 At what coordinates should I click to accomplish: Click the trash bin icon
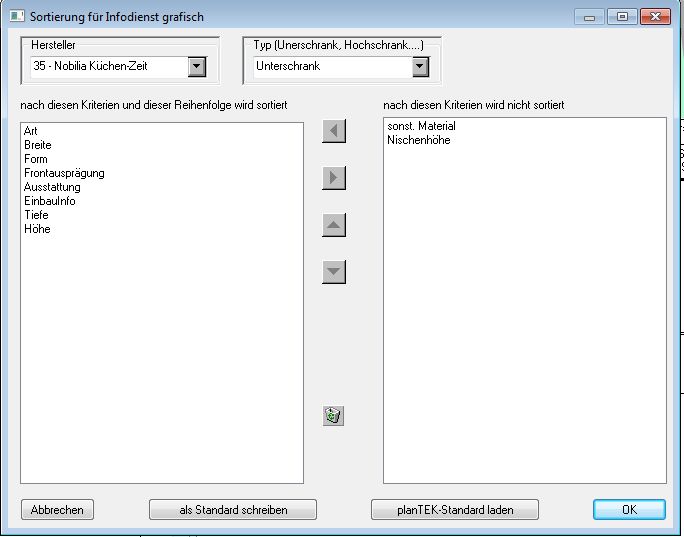334,416
